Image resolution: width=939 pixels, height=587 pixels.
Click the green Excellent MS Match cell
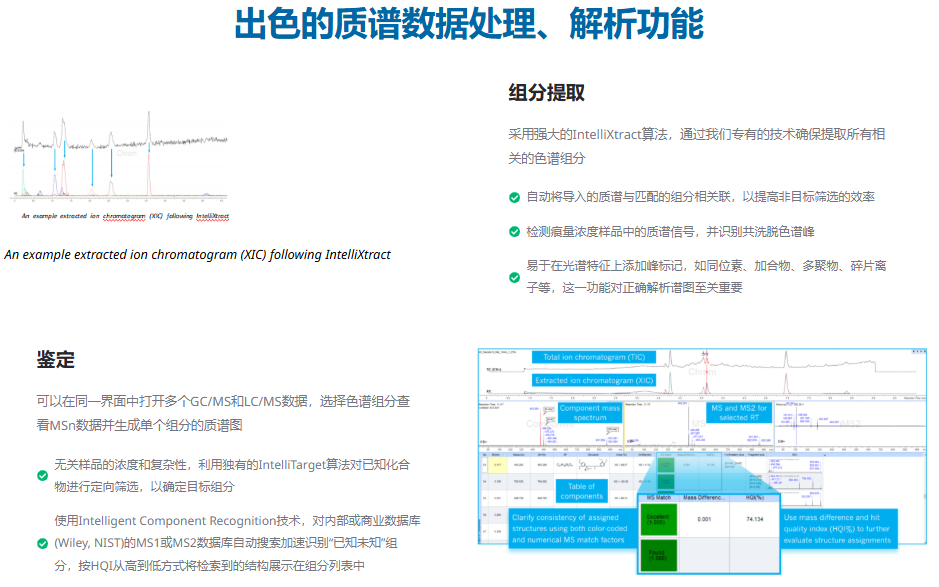pyautogui.click(x=659, y=519)
